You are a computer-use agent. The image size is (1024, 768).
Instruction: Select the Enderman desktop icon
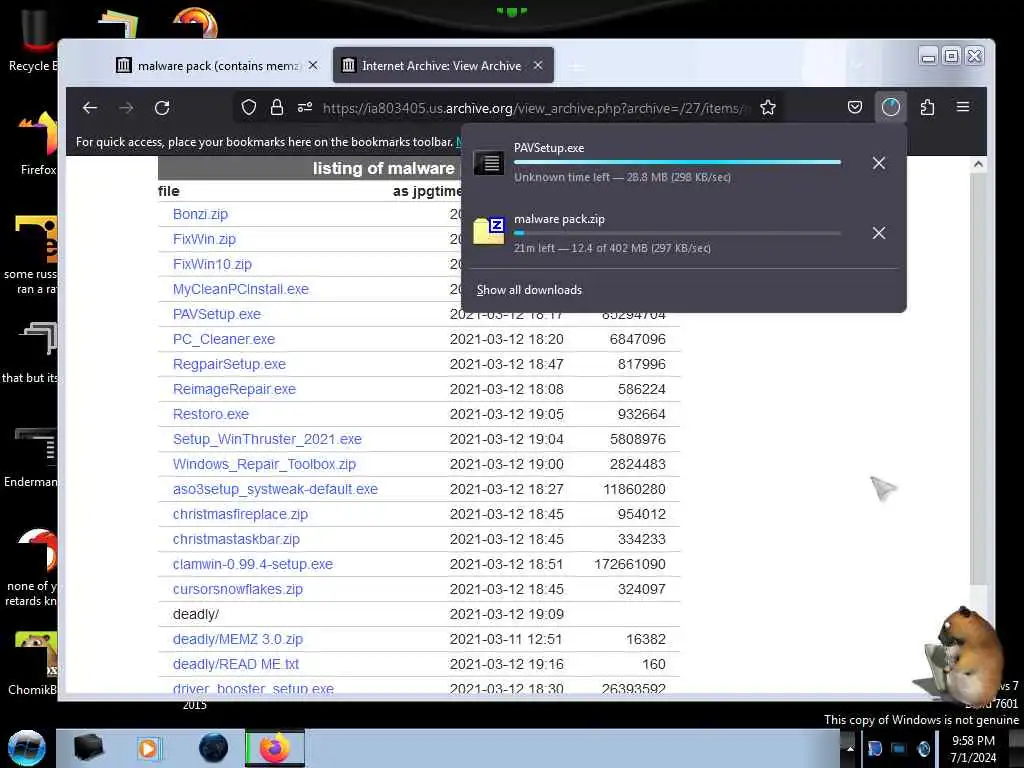pos(31,457)
